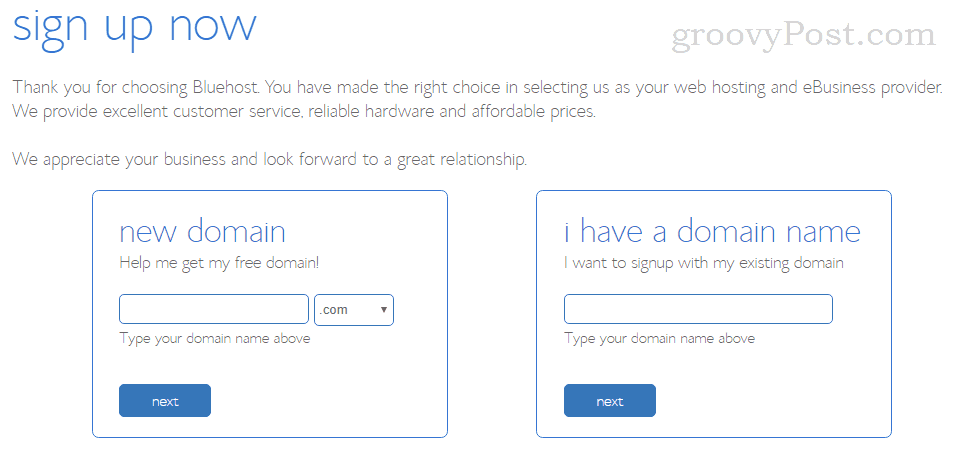This screenshot has width=971, height=465.
Task: Click hint text below new domain field
Action: pos(215,339)
